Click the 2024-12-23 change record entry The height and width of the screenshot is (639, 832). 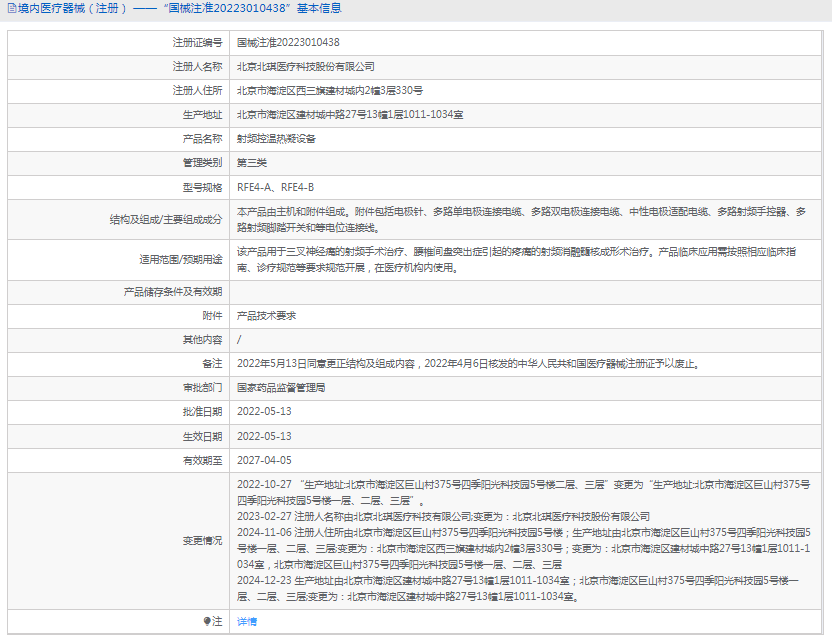[518, 589]
